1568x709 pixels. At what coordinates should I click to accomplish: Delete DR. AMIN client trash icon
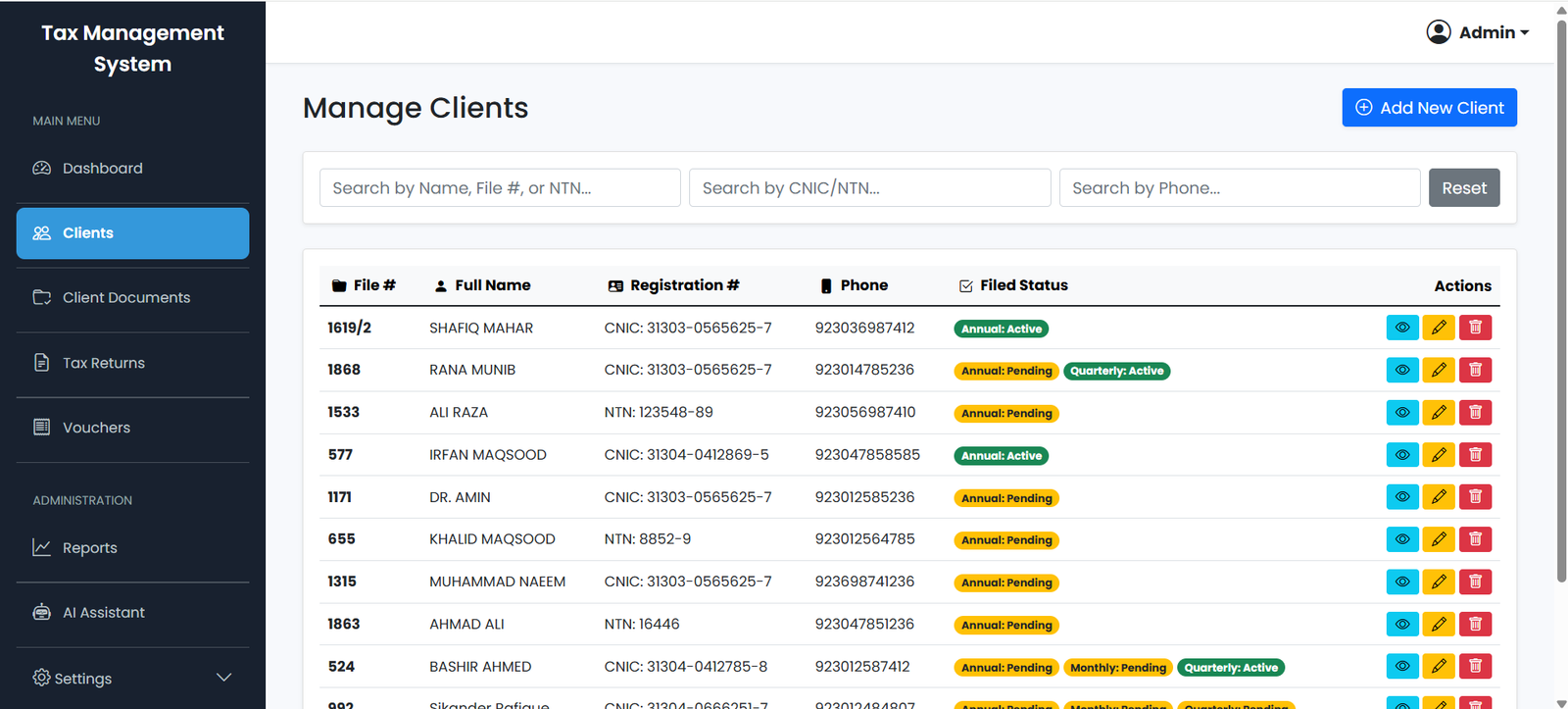[x=1475, y=497]
